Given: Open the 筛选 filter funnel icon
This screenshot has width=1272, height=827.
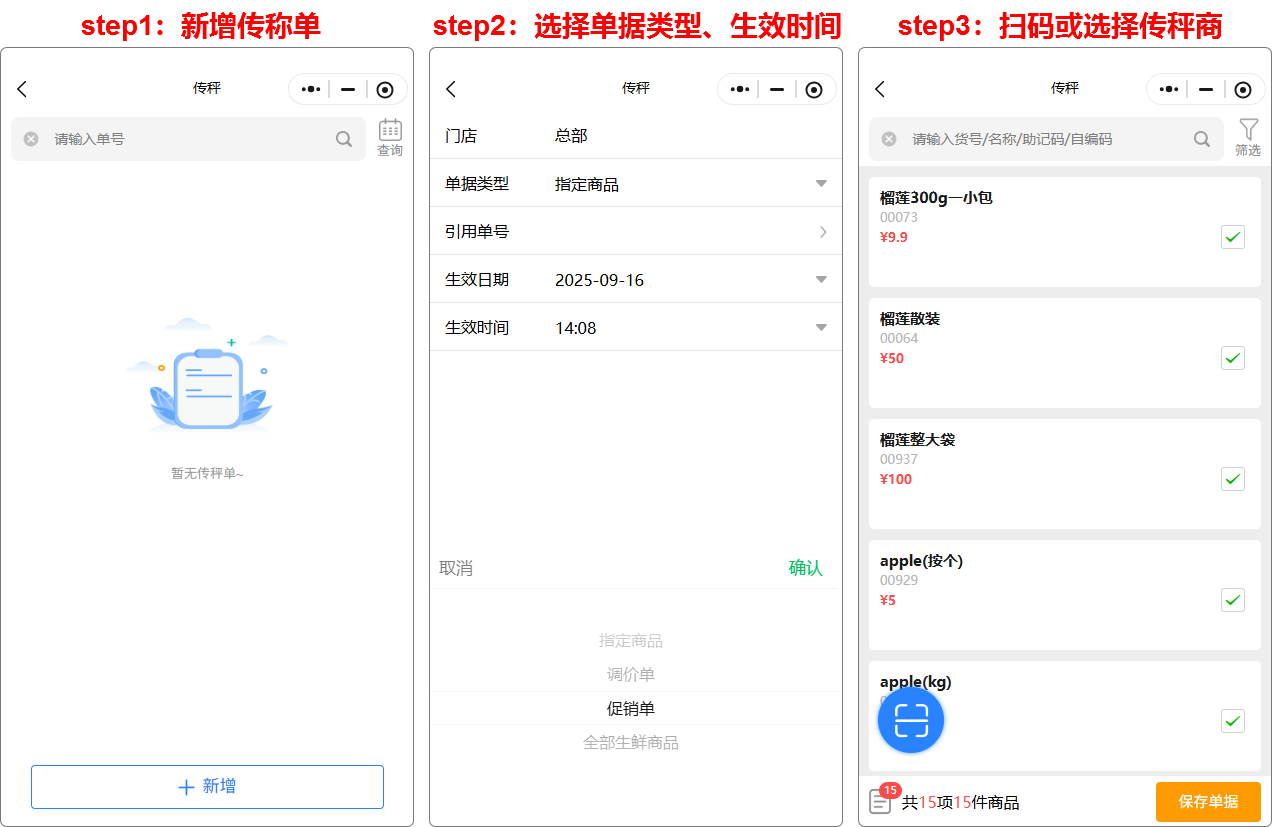Looking at the screenshot, I should pos(1248,137).
